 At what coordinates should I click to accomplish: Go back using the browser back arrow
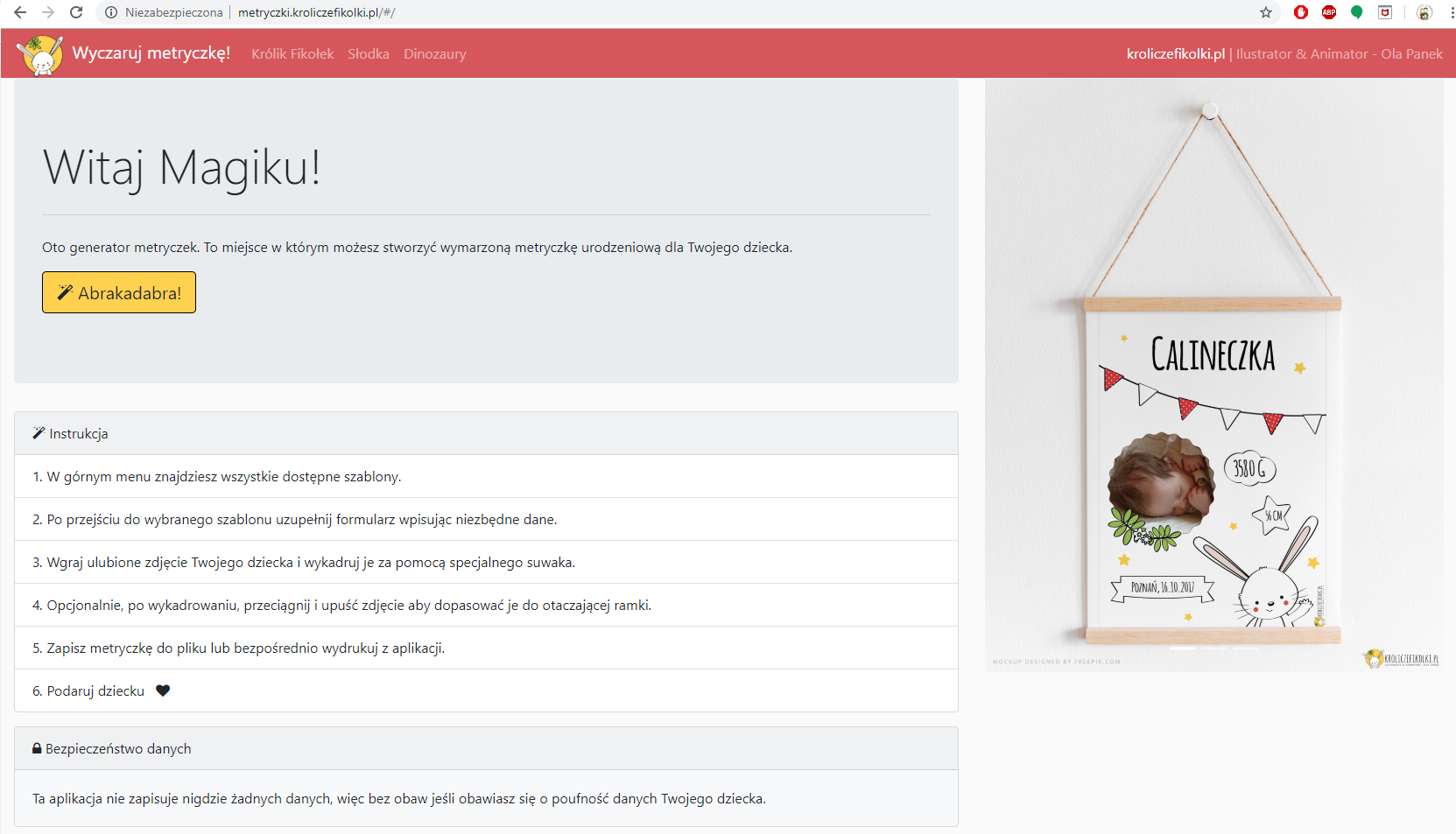point(20,12)
